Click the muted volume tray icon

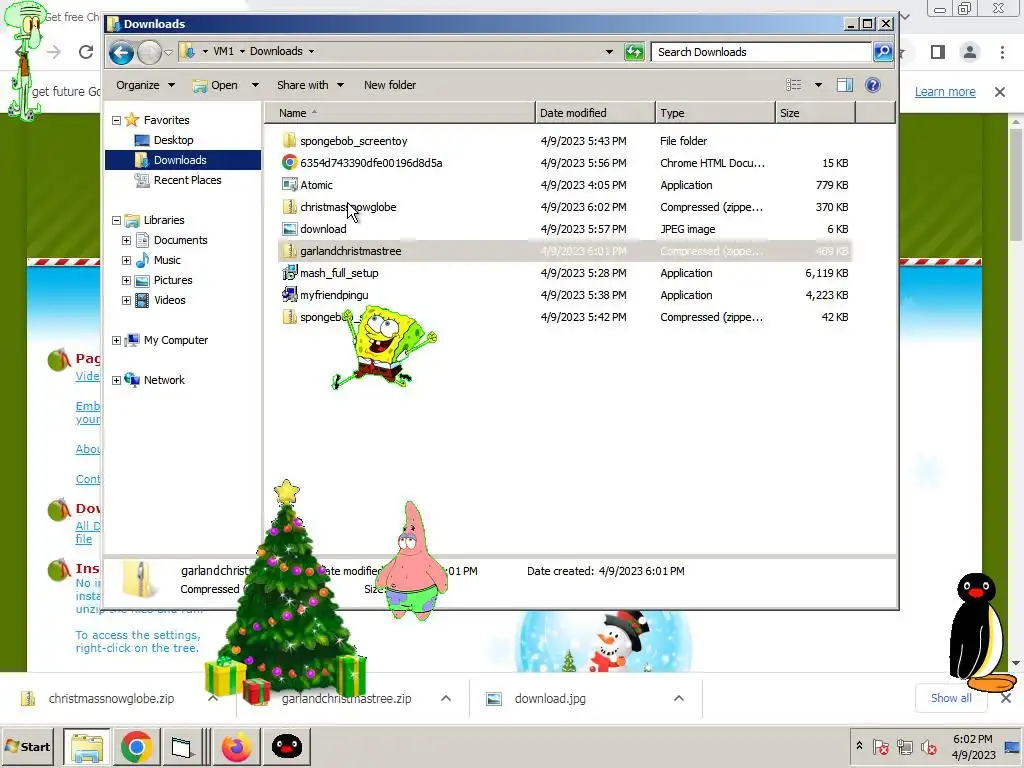(929, 746)
